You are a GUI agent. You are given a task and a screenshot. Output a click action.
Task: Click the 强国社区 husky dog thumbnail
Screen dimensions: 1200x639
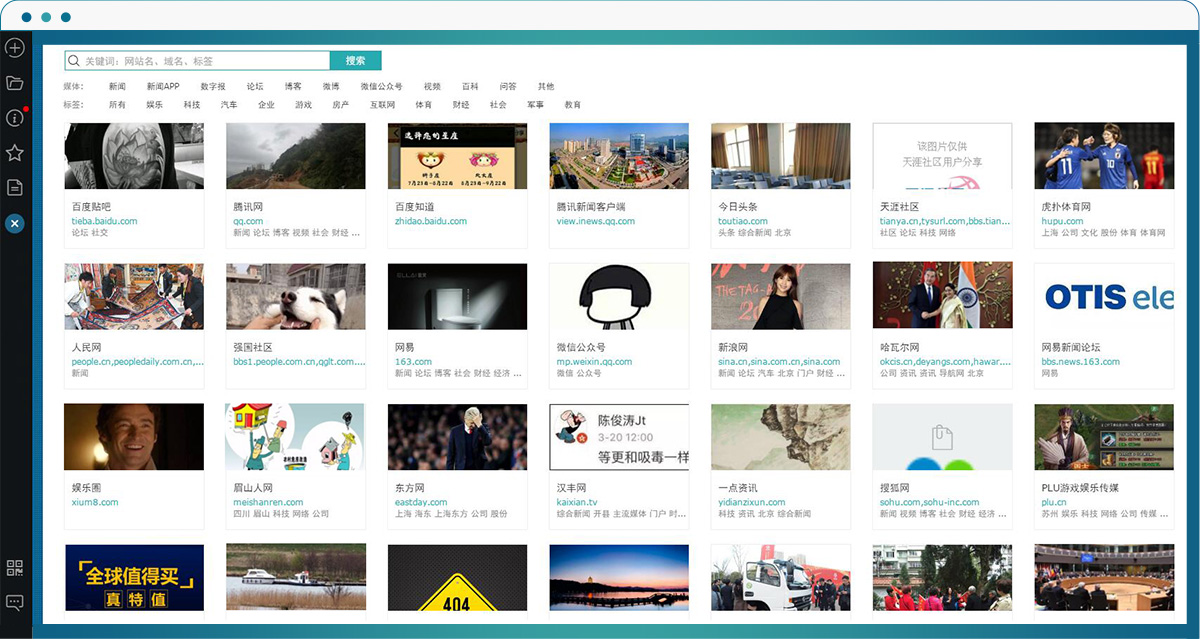coord(295,297)
